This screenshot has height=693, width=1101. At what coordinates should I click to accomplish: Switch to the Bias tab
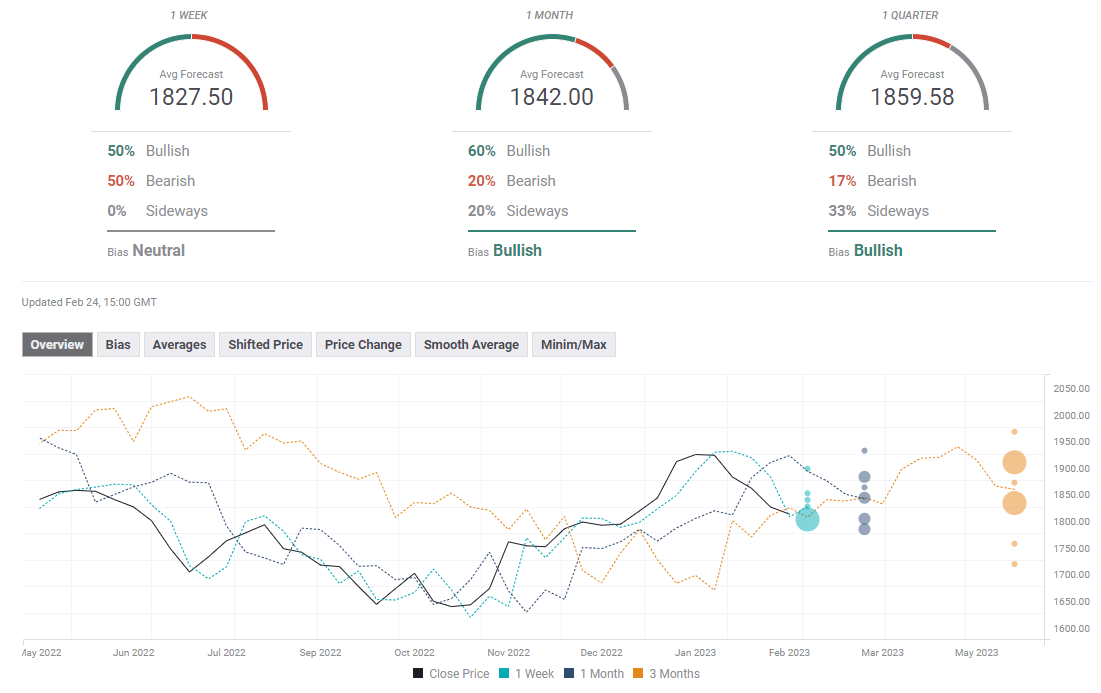click(x=118, y=344)
